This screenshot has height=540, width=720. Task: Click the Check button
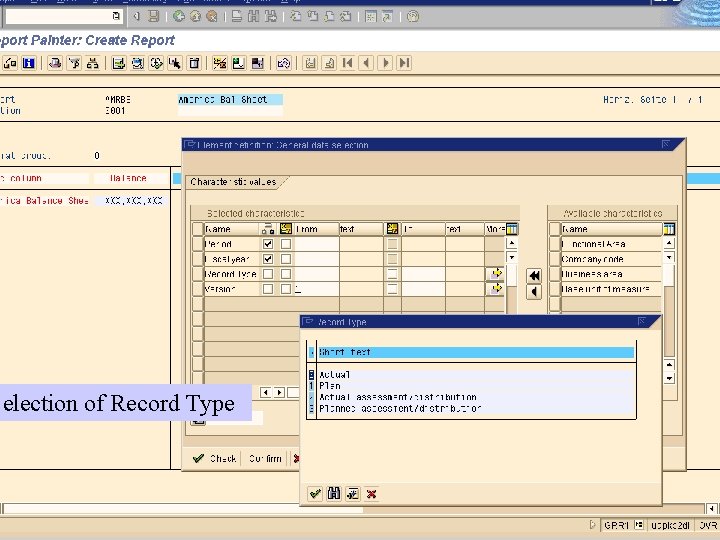tap(215, 459)
